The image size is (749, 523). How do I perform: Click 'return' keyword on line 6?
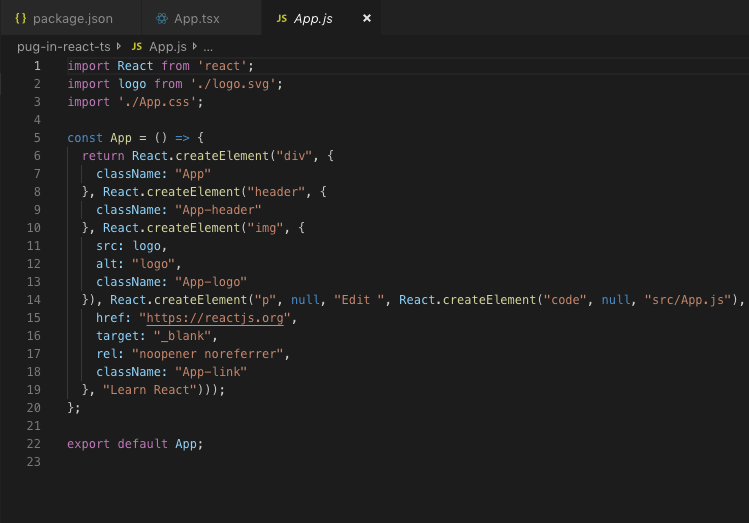pyautogui.click(x=103, y=156)
